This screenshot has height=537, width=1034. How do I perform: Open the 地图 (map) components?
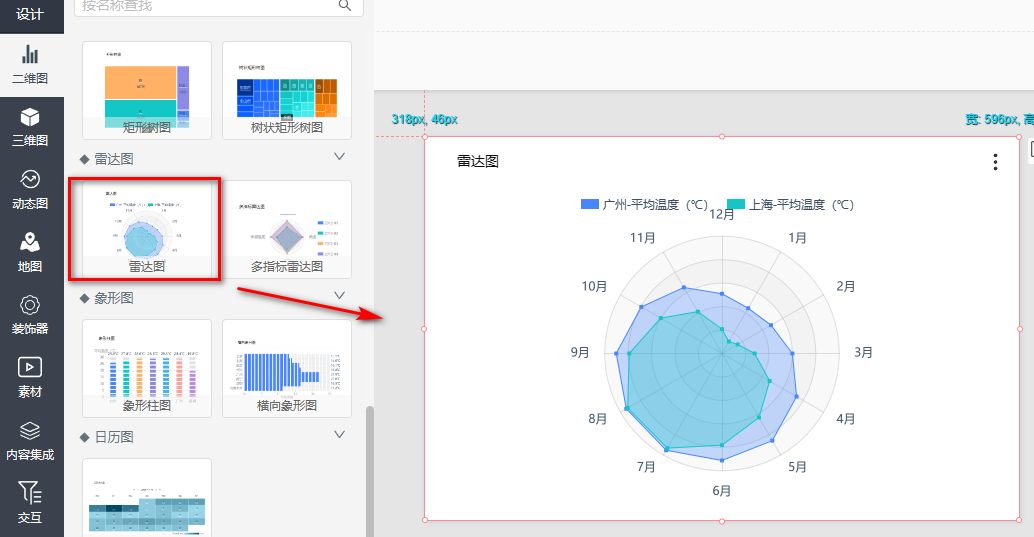tap(30, 252)
